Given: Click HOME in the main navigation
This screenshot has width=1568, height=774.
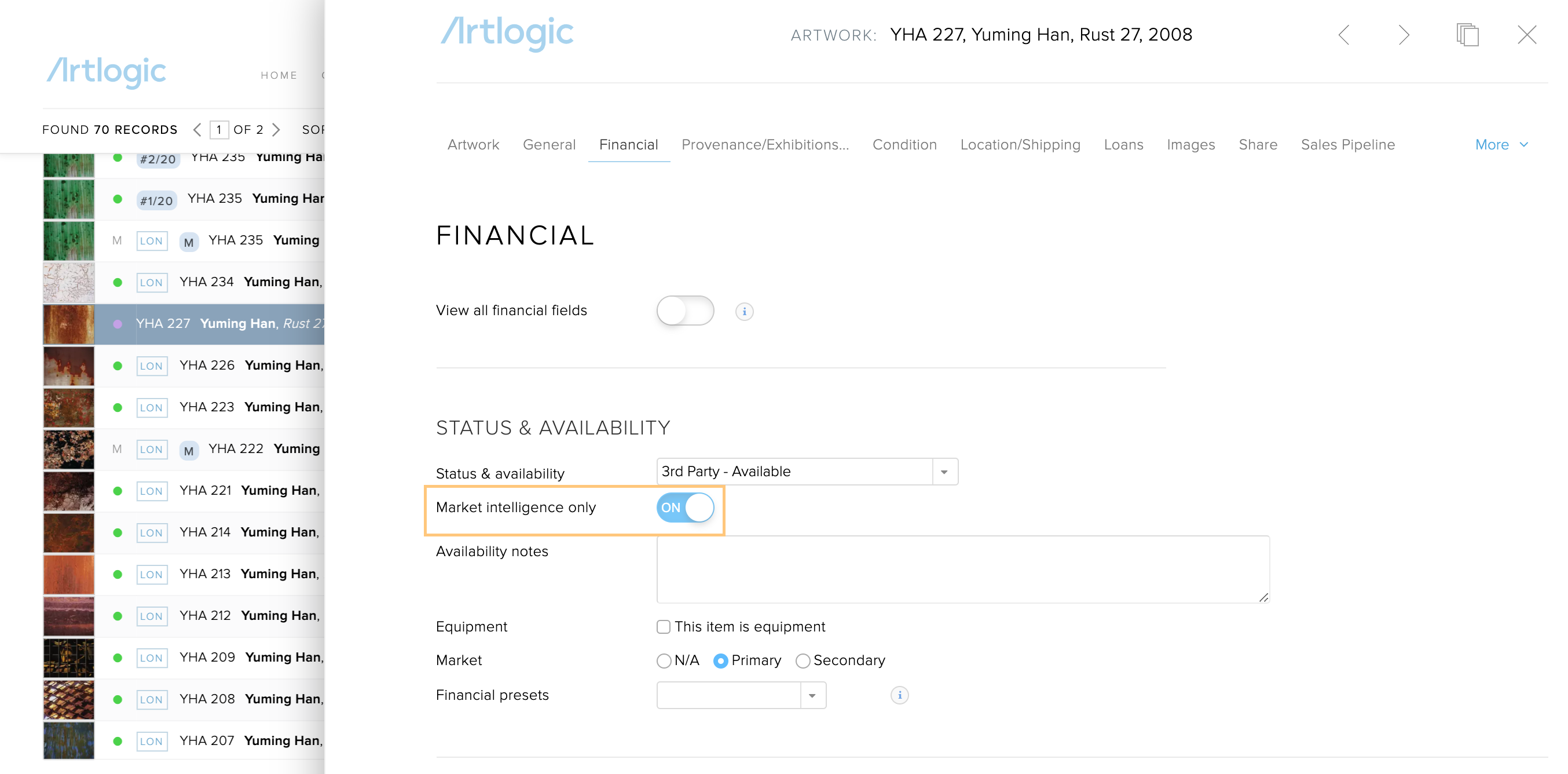Looking at the screenshot, I should point(279,75).
